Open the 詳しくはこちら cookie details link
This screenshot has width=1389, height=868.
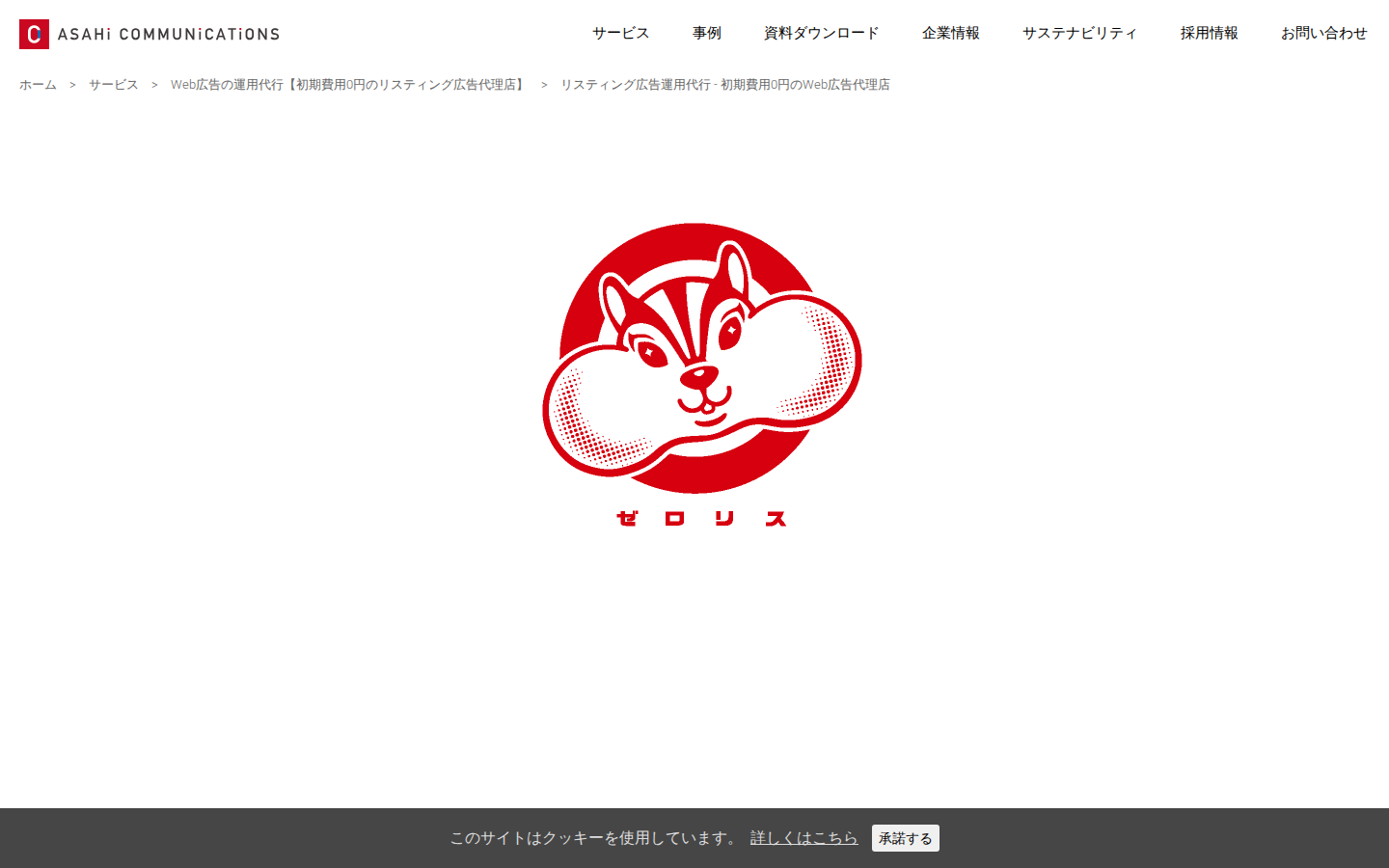pyautogui.click(x=804, y=838)
